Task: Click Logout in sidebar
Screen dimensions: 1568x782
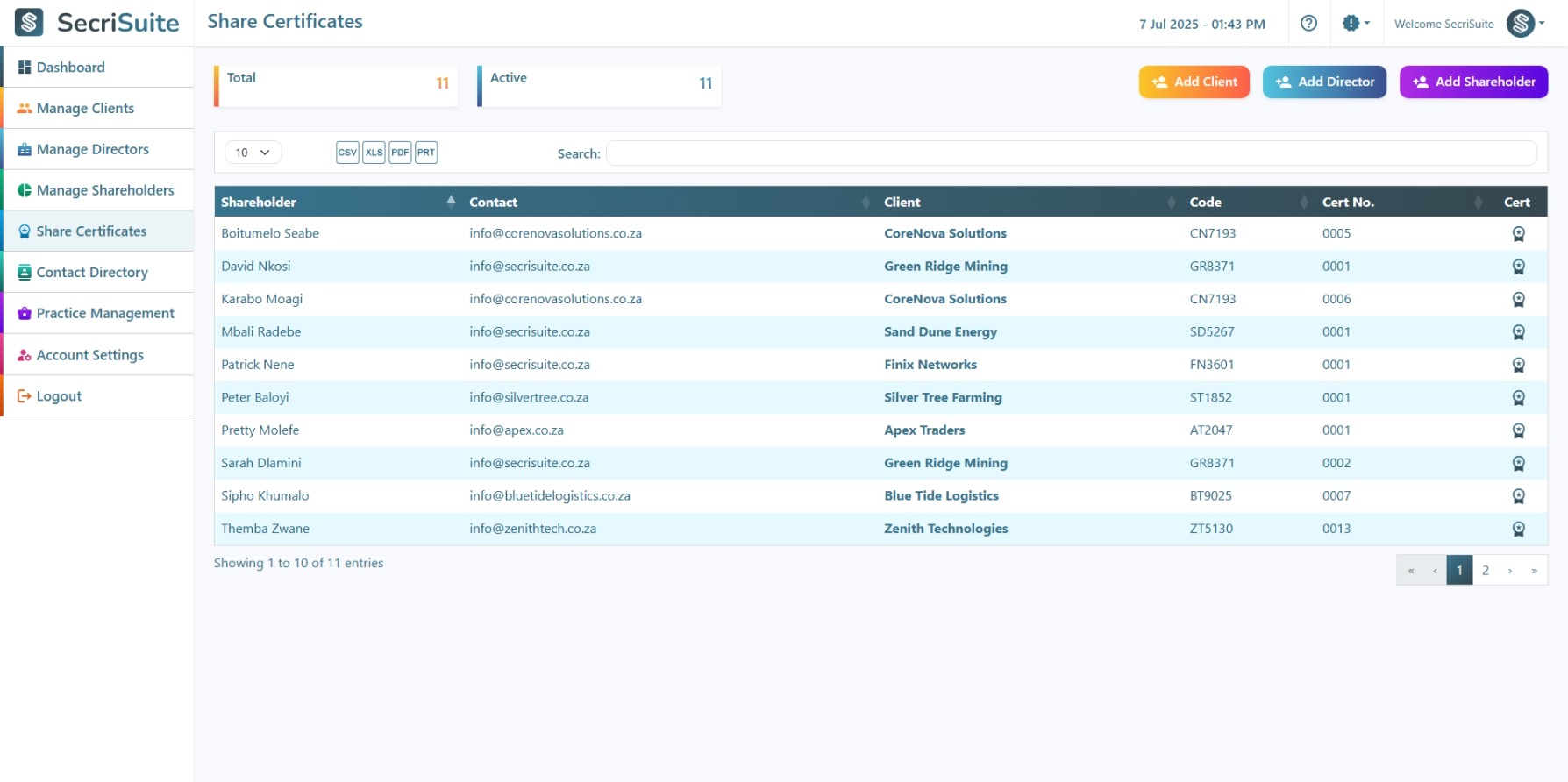Action: click(x=97, y=396)
